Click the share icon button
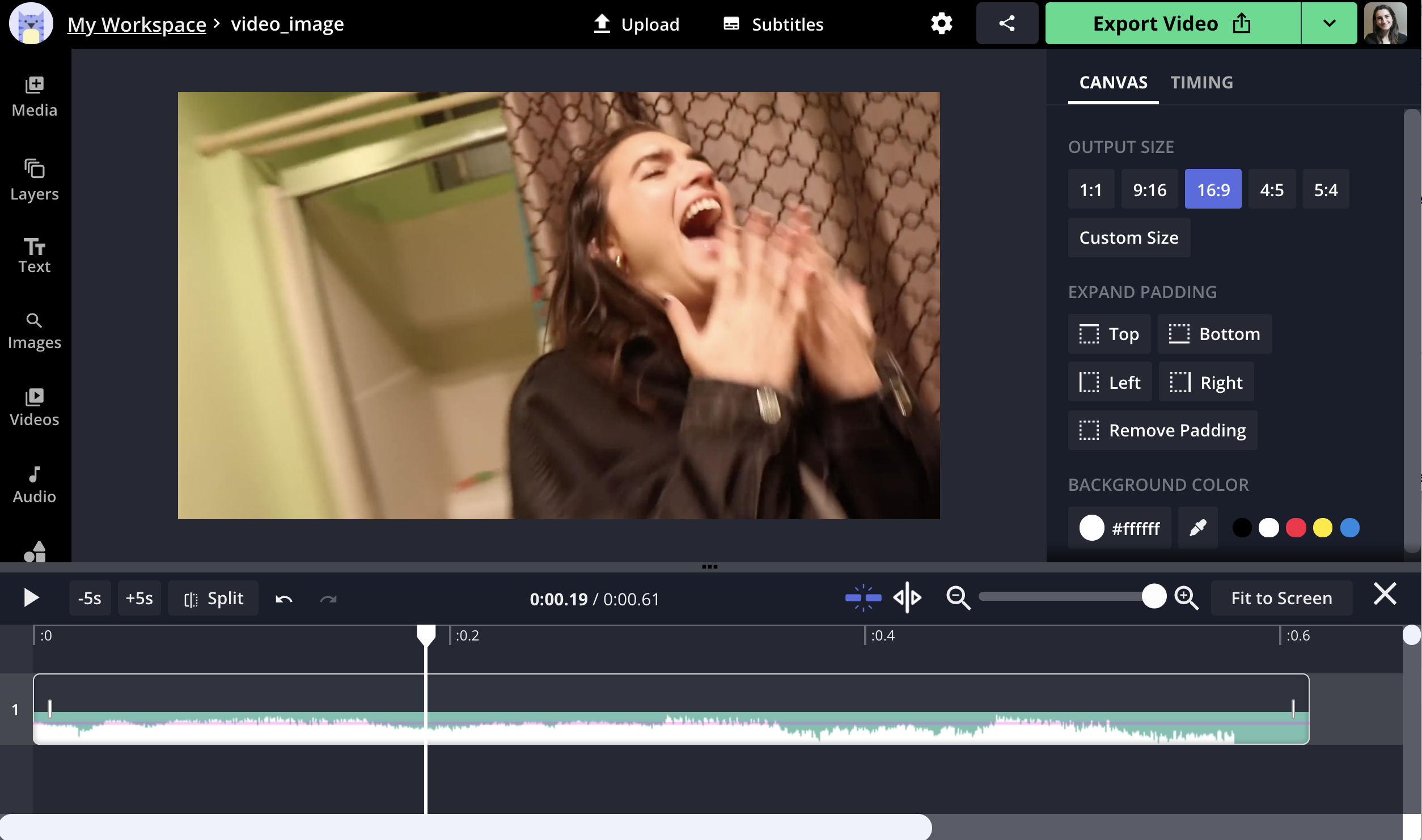 [x=1007, y=23]
